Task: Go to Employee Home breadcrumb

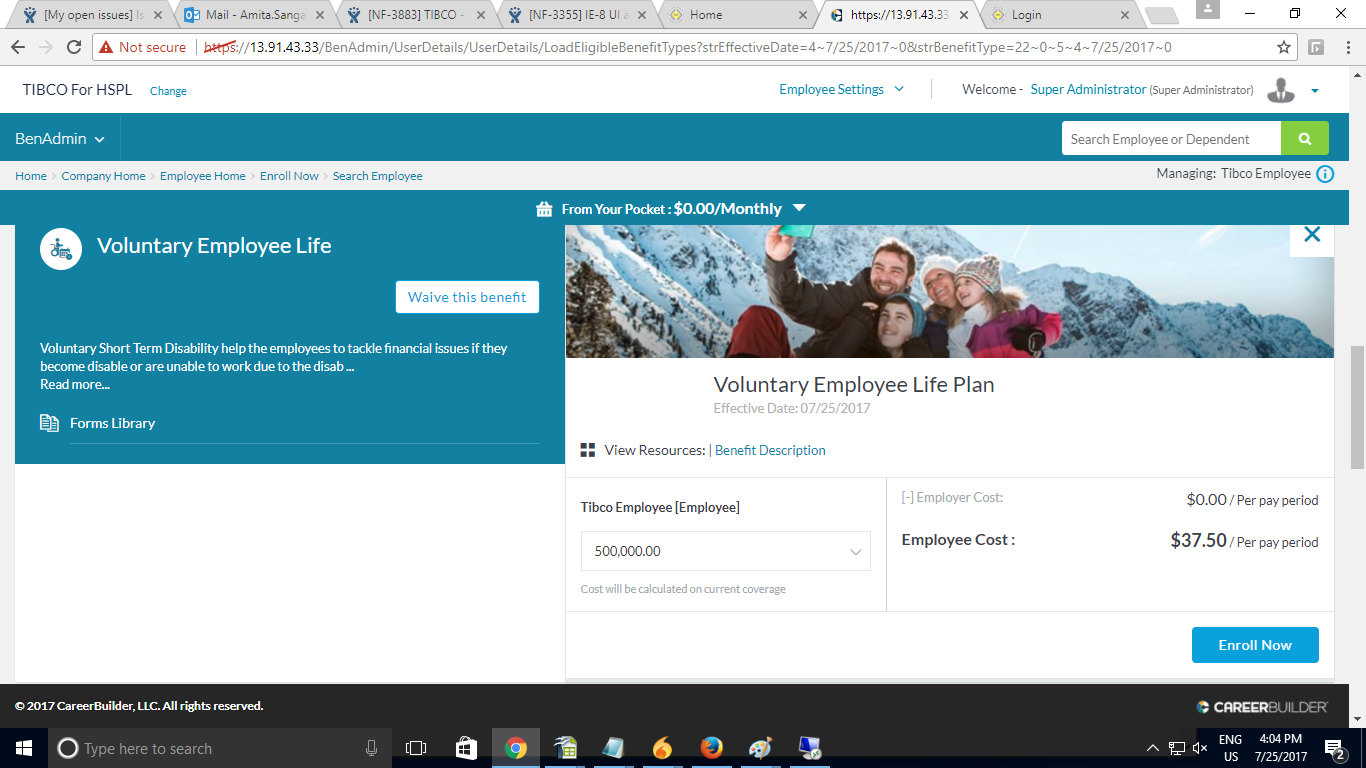Action: tap(203, 176)
